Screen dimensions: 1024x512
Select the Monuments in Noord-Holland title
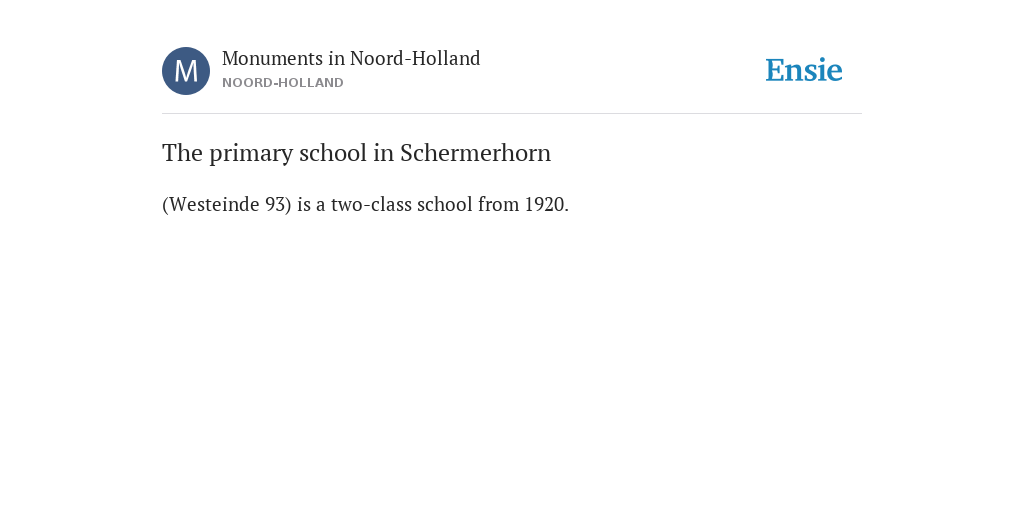[351, 58]
